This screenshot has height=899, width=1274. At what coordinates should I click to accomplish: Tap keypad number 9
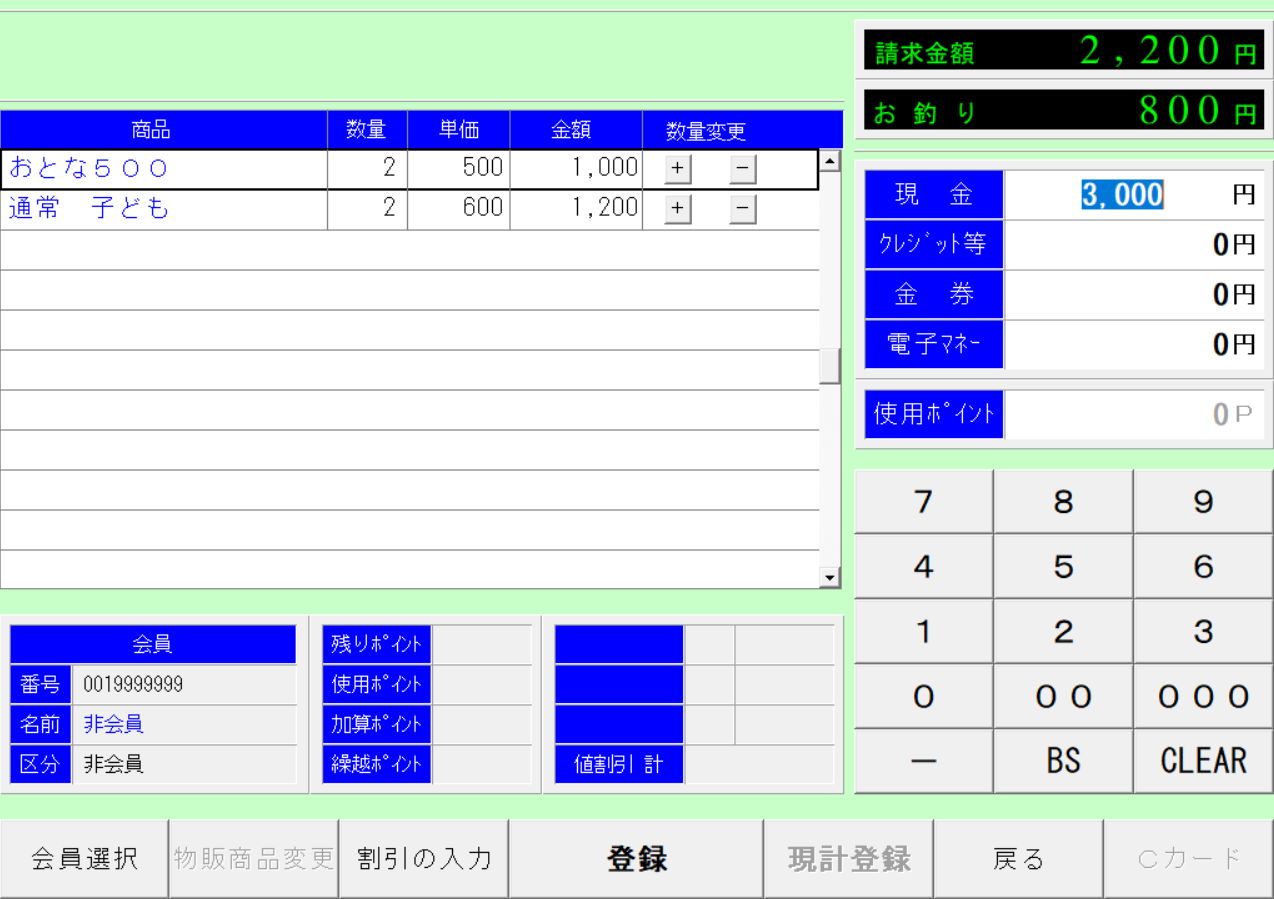pyautogui.click(x=1203, y=502)
